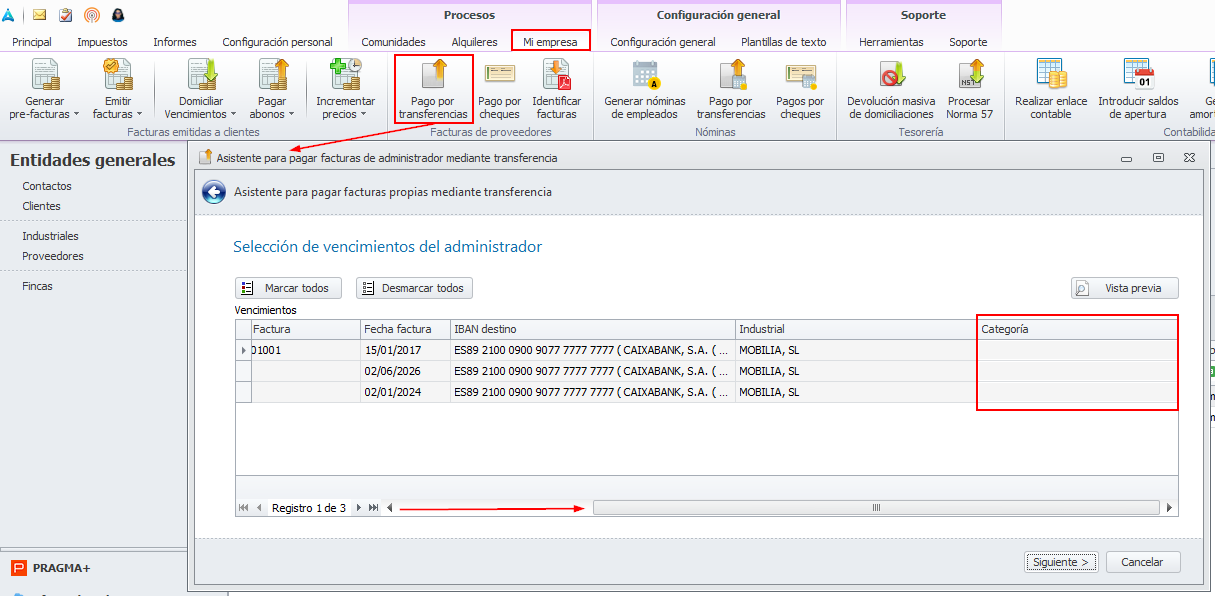Viewport: 1215px width, 596px height.
Task: Open Contactos in the sidebar
Action: pyautogui.click(x=47, y=186)
